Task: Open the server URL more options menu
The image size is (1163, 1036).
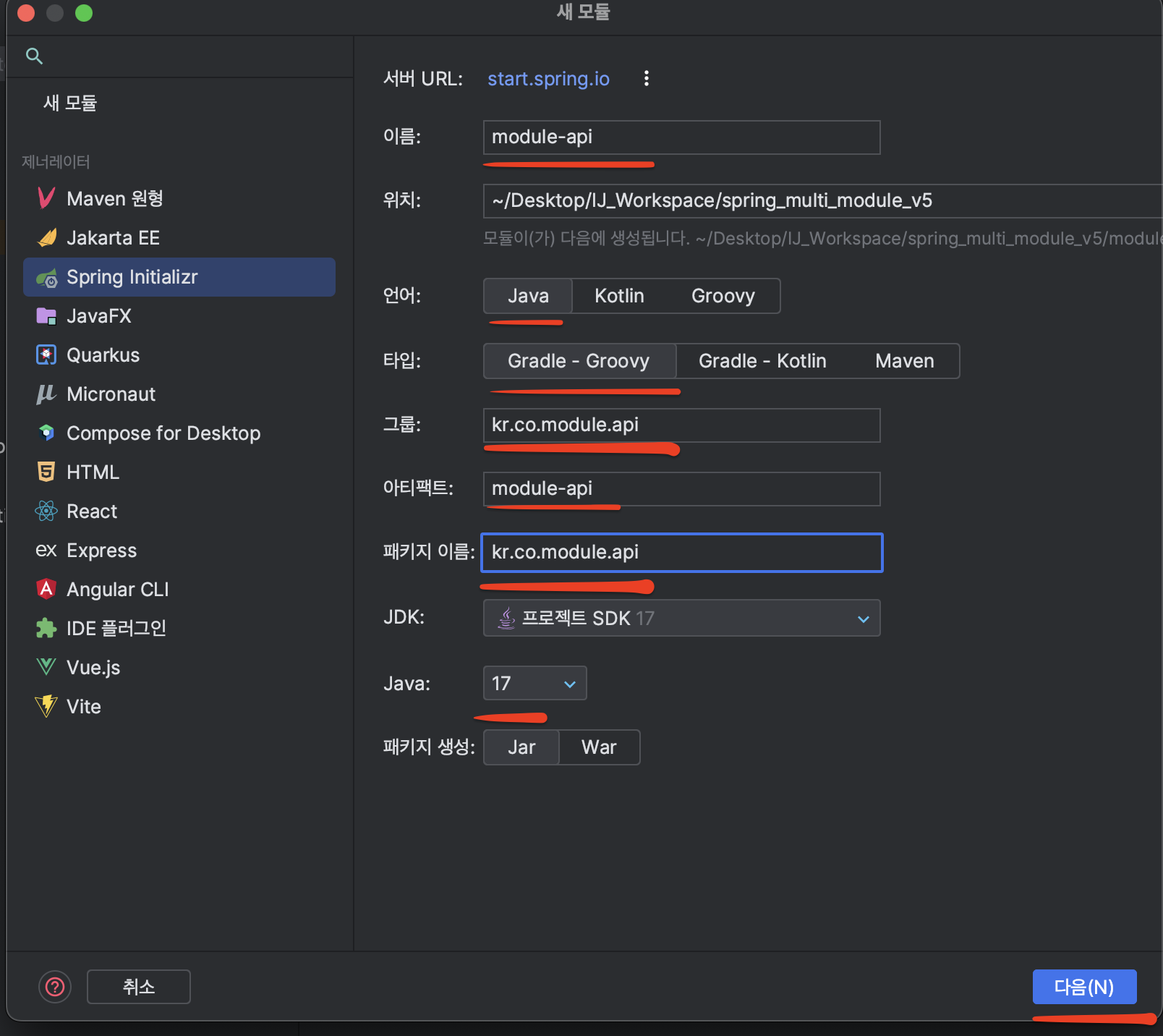Action: pyautogui.click(x=647, y=78)
